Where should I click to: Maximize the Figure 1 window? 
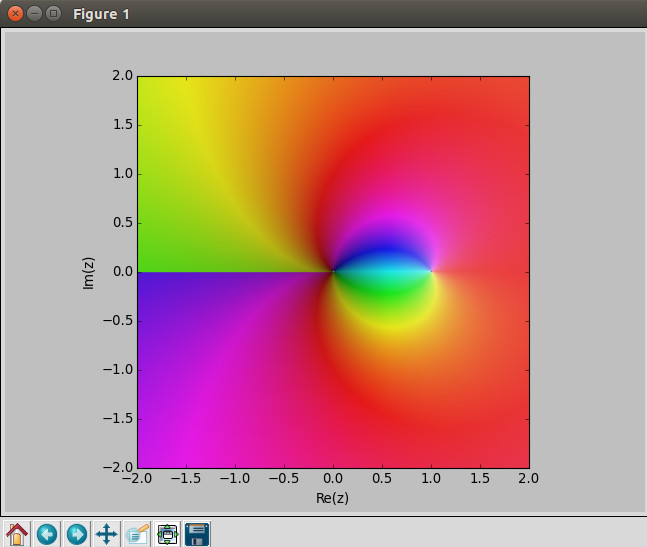point(53,14)
